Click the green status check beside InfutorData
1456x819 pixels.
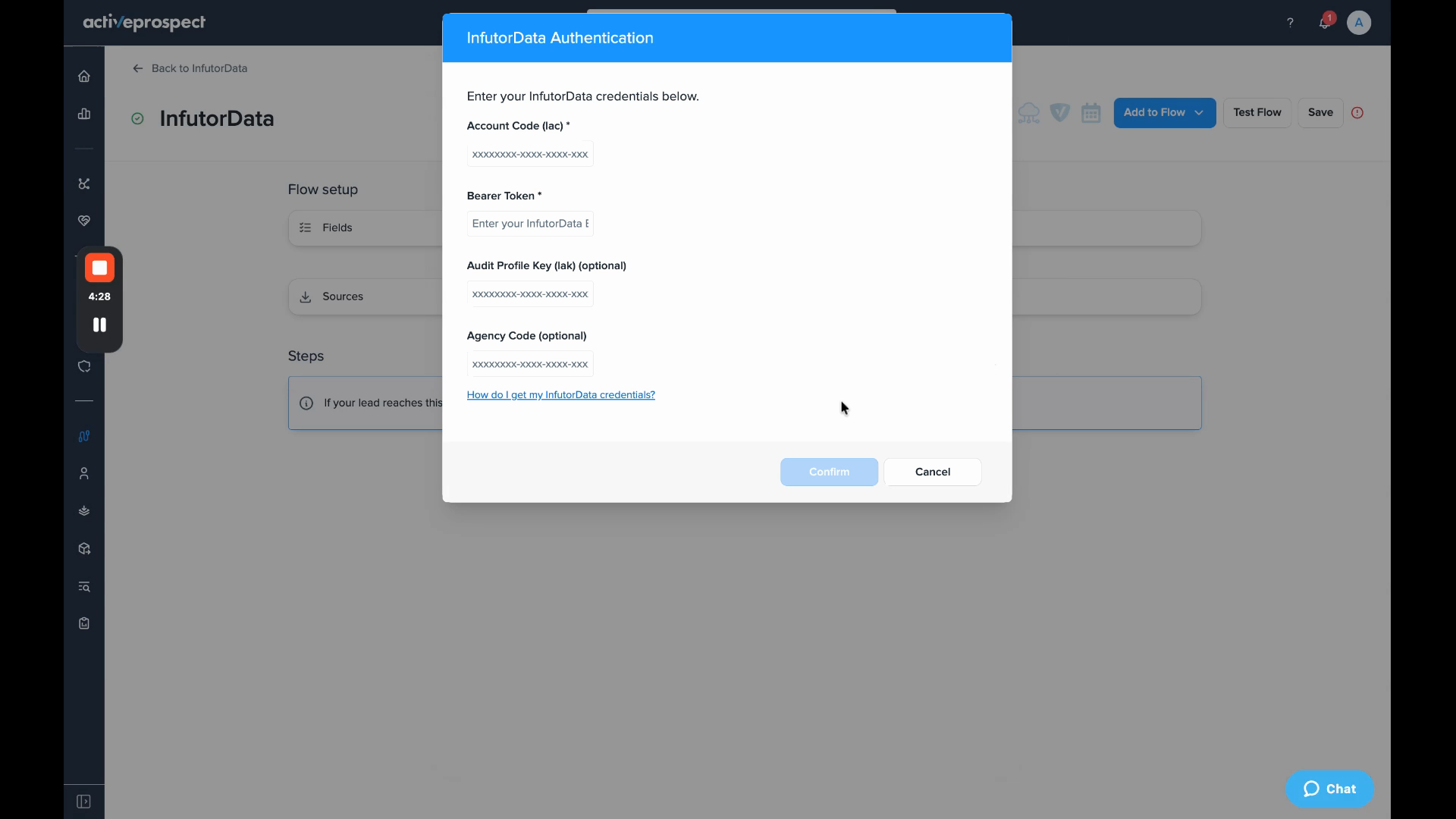point(137,118)
